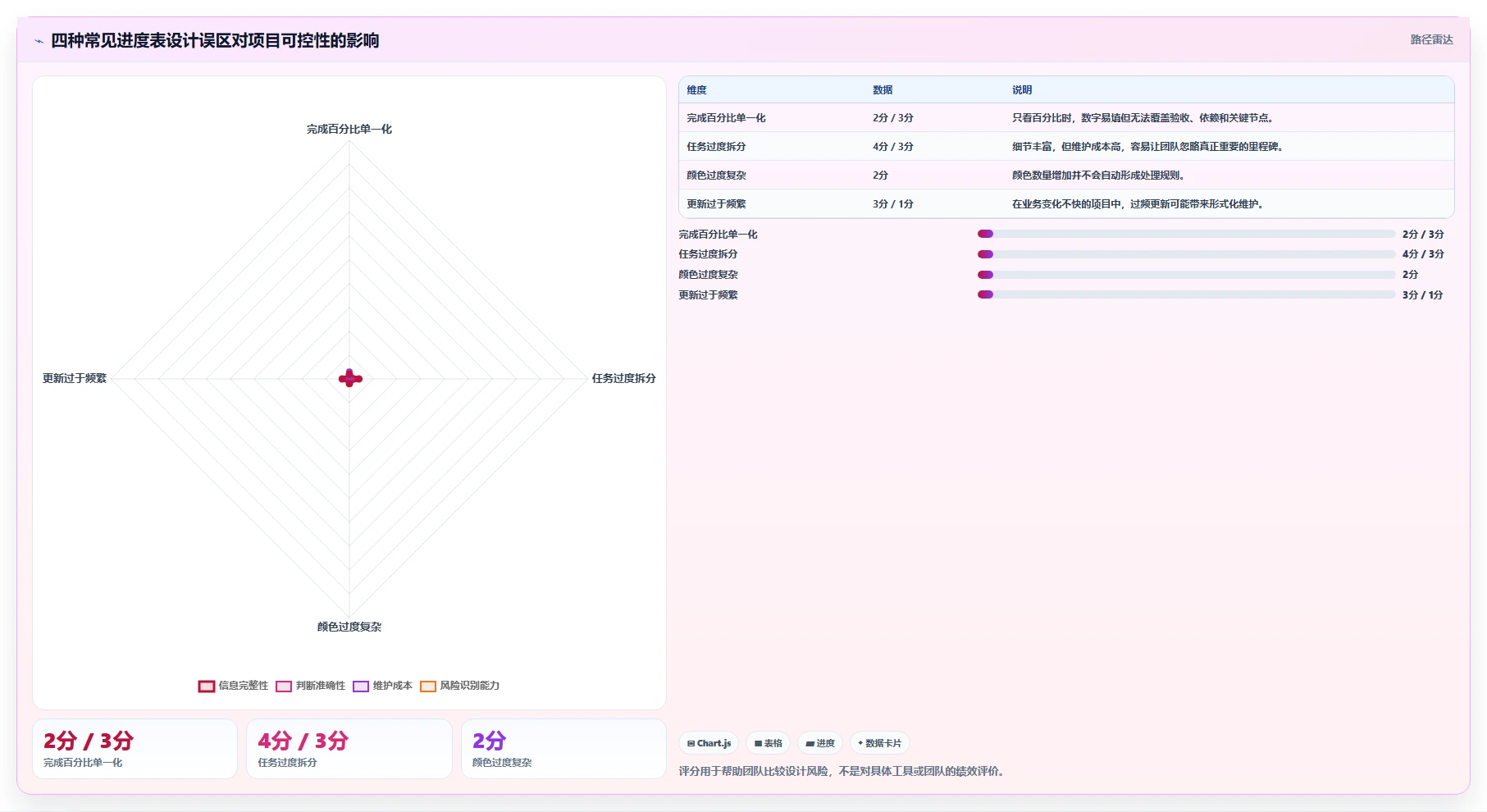1487x812 pixels.
Task: Click the 任务过度拆分 radar axis label
Action: pos(623,378)
